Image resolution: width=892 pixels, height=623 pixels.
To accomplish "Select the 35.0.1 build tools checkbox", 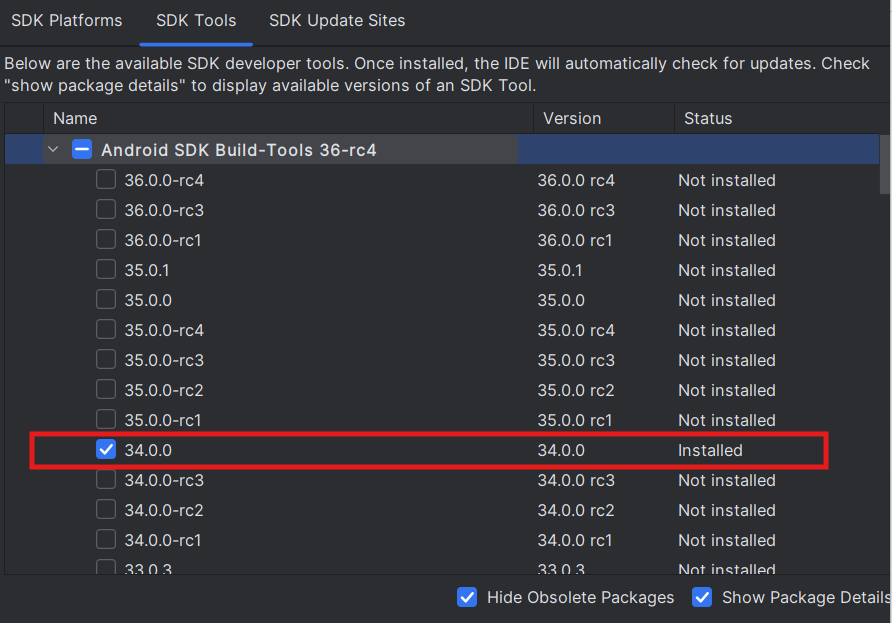I will 106,270.
